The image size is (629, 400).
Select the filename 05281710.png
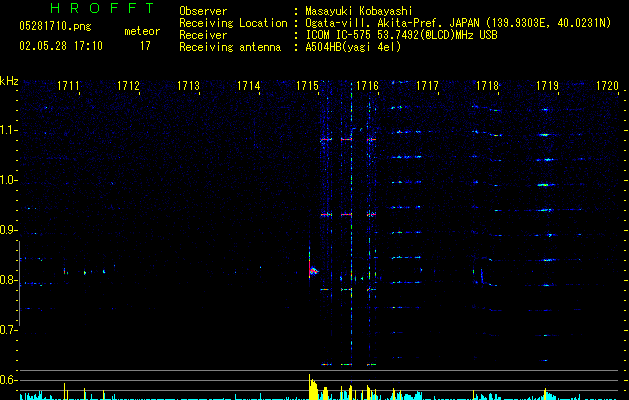coord(55,27)
